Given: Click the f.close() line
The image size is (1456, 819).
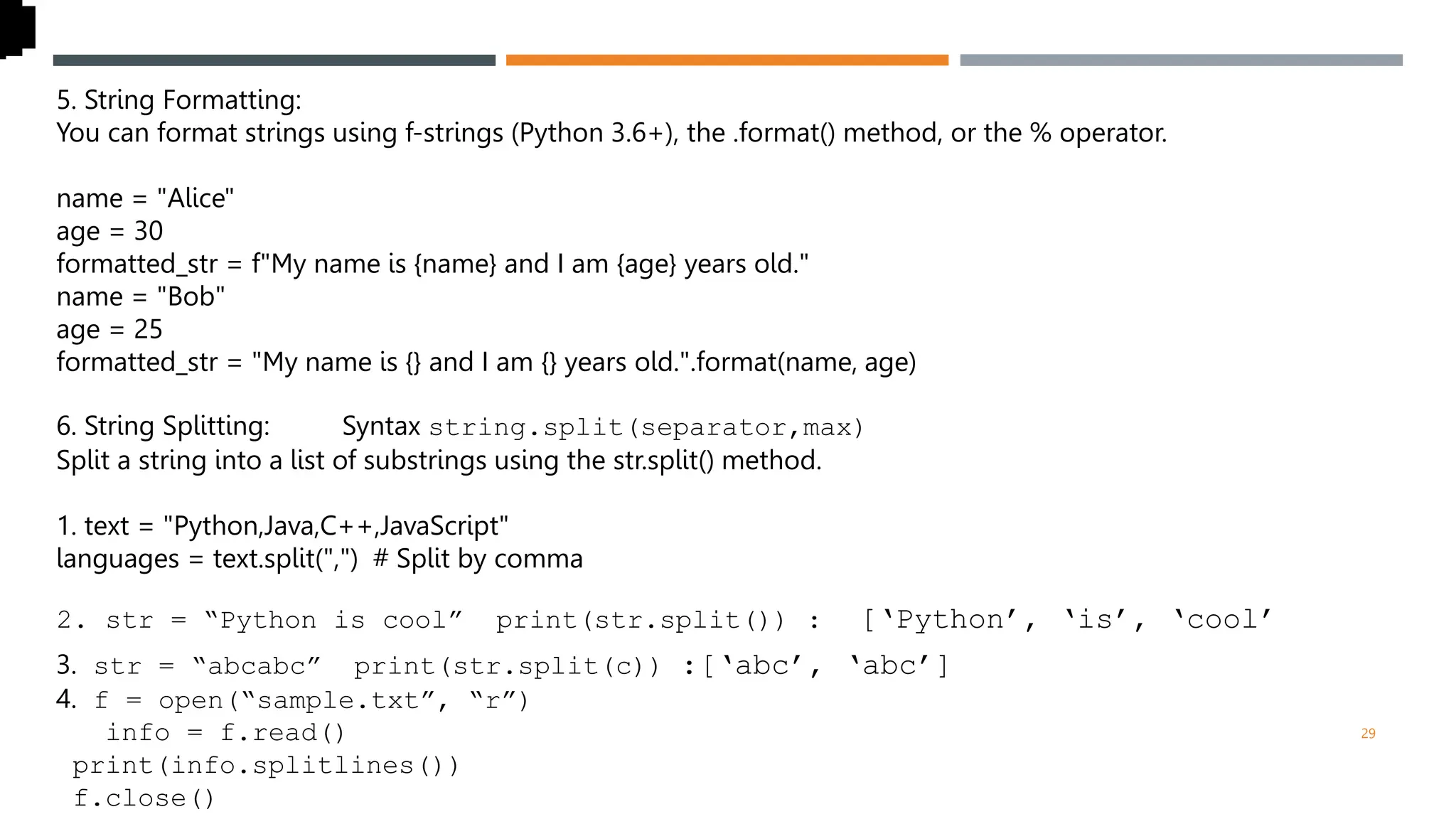Looking at the screenshot, I should pos(144,798).
